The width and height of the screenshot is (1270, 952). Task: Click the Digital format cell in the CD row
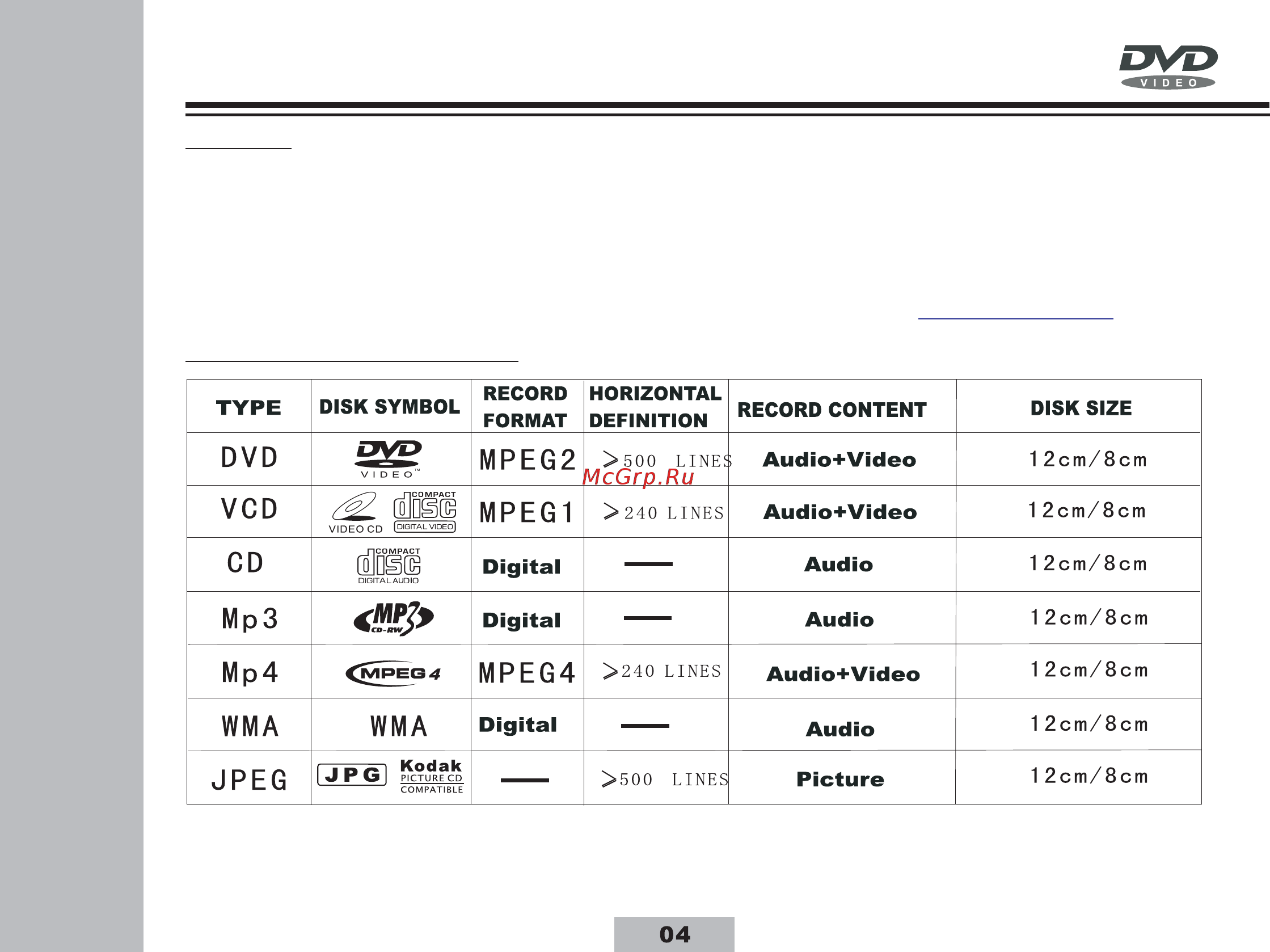coord(521,567)
